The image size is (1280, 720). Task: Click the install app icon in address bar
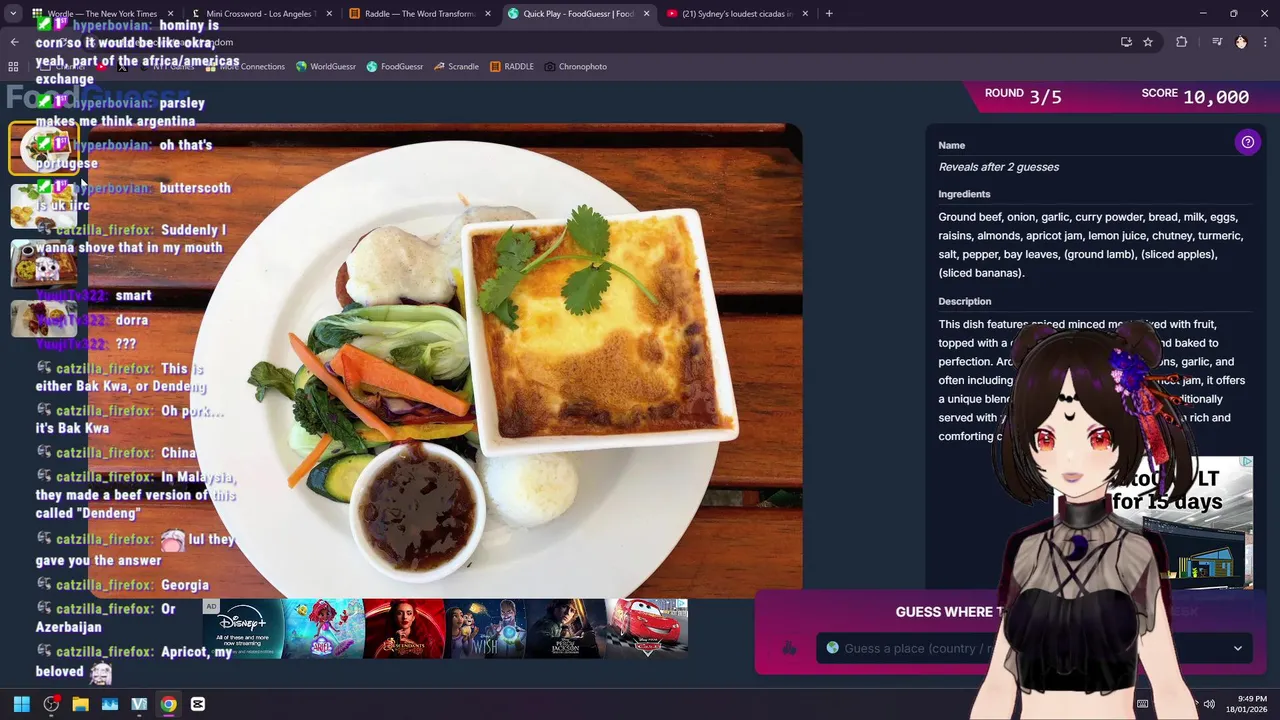pos(1126,42)
